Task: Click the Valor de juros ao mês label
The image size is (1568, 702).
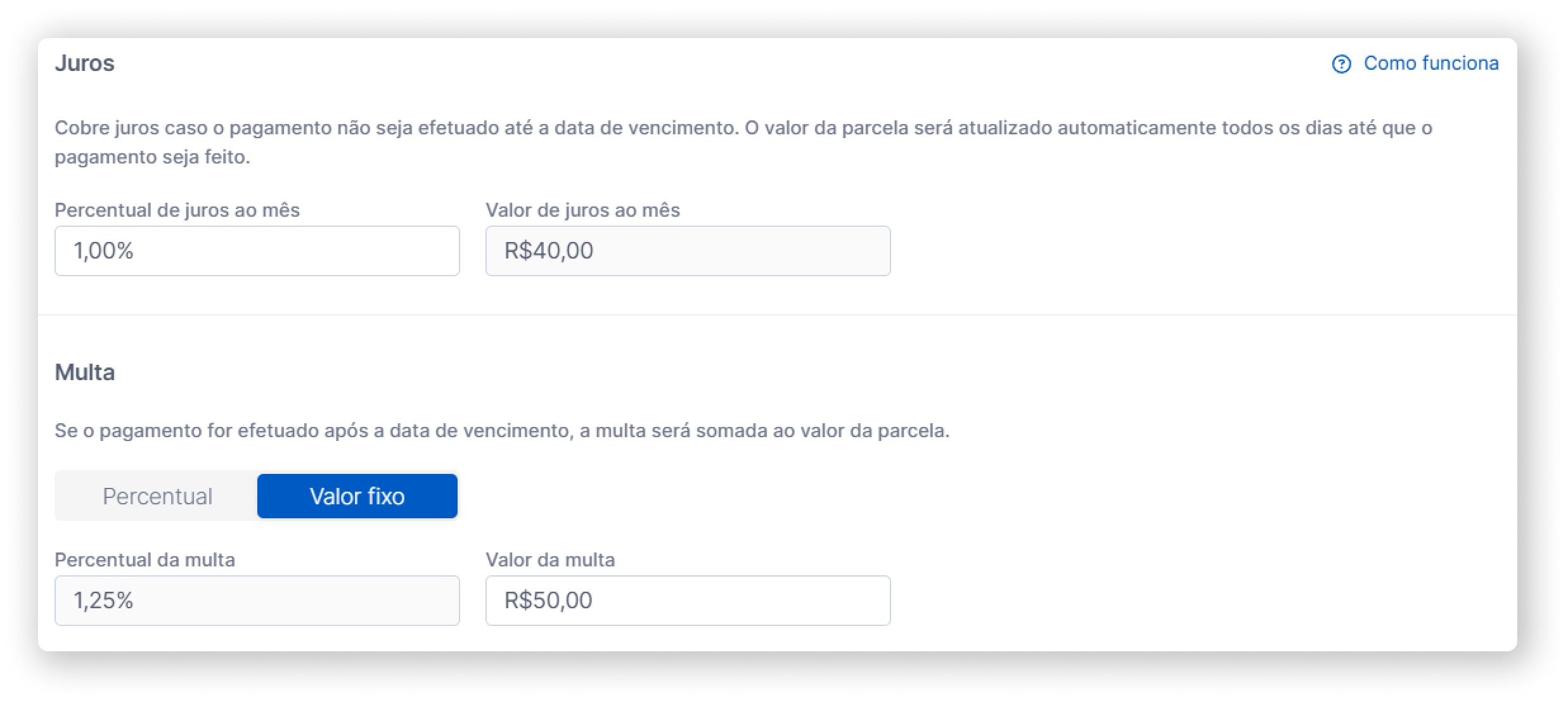Action: point(582,210)
